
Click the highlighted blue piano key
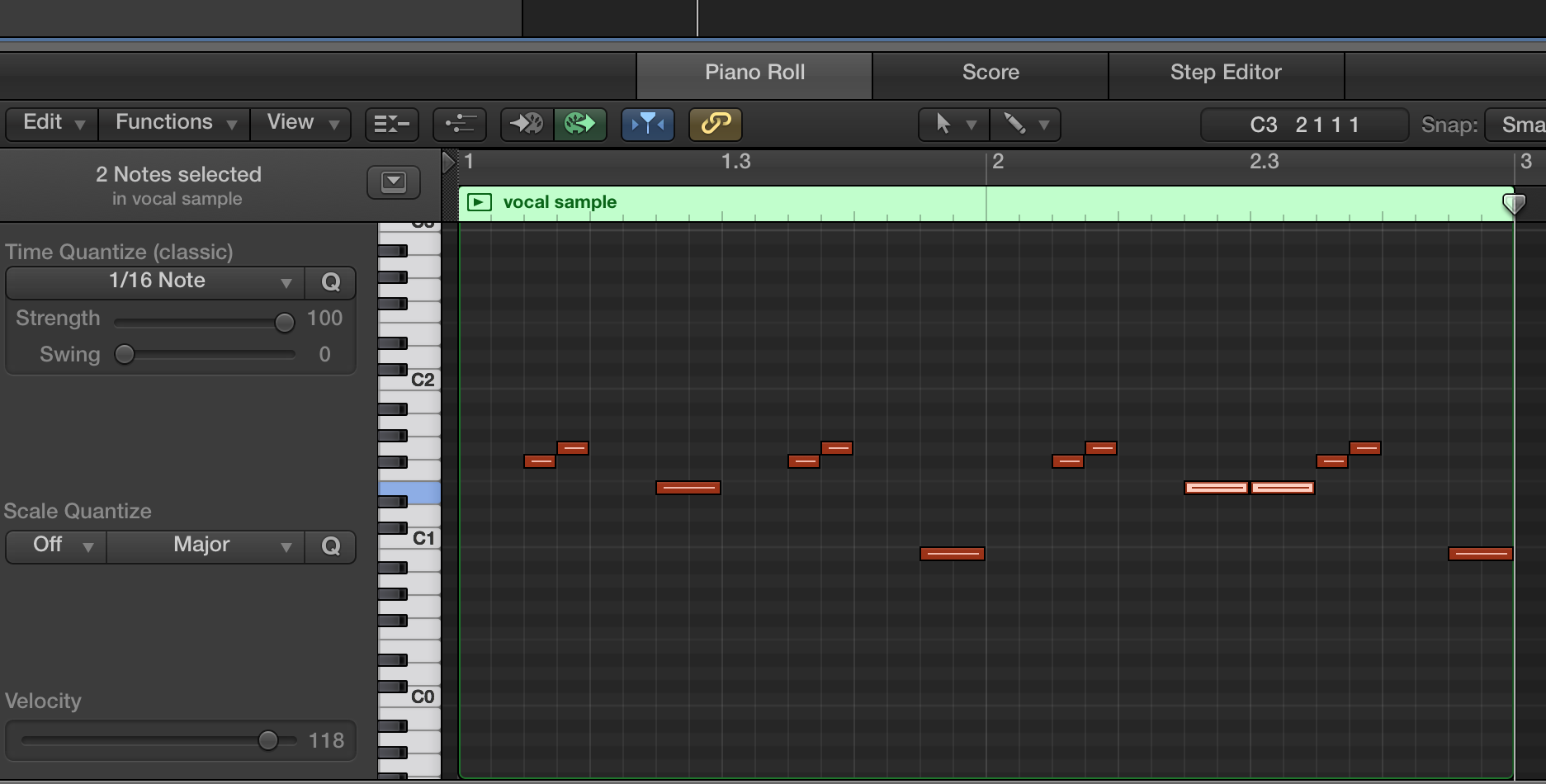click(x=409, y=491)
